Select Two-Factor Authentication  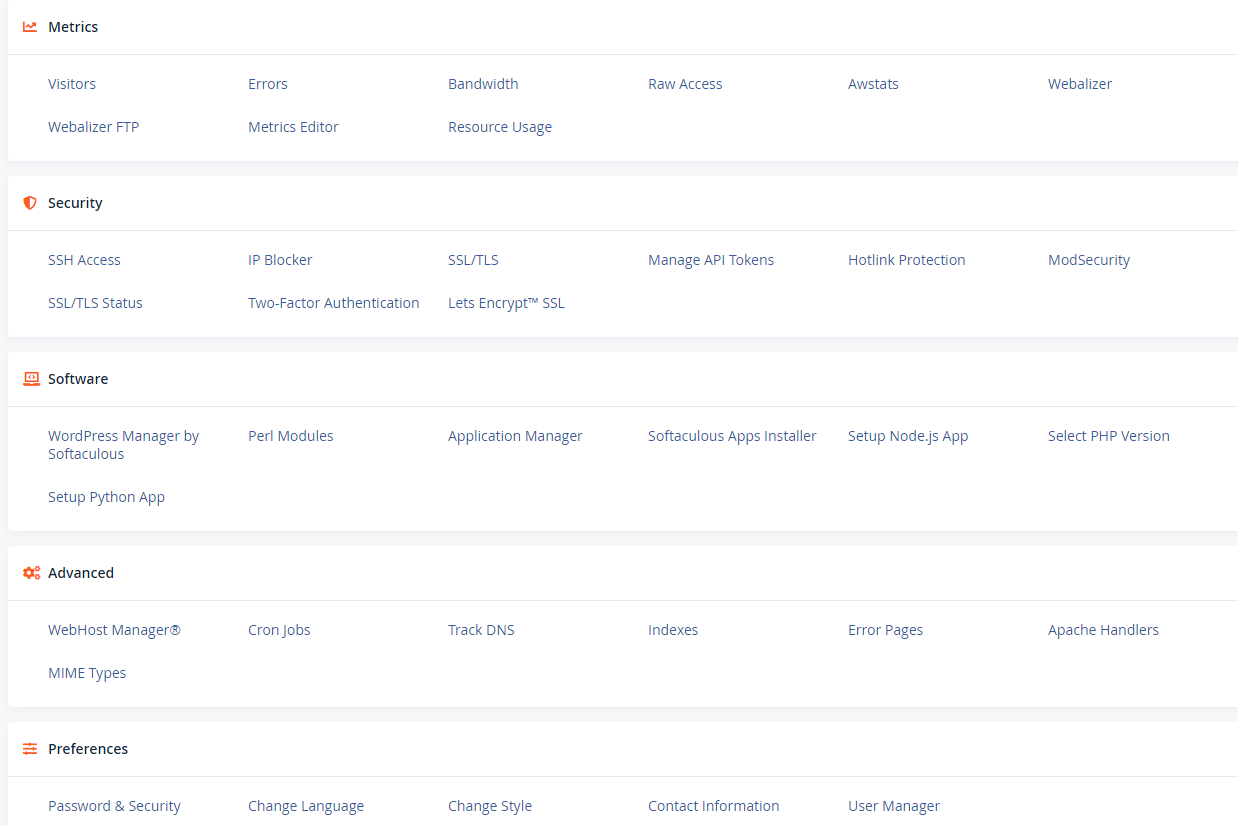coord(334,303)
